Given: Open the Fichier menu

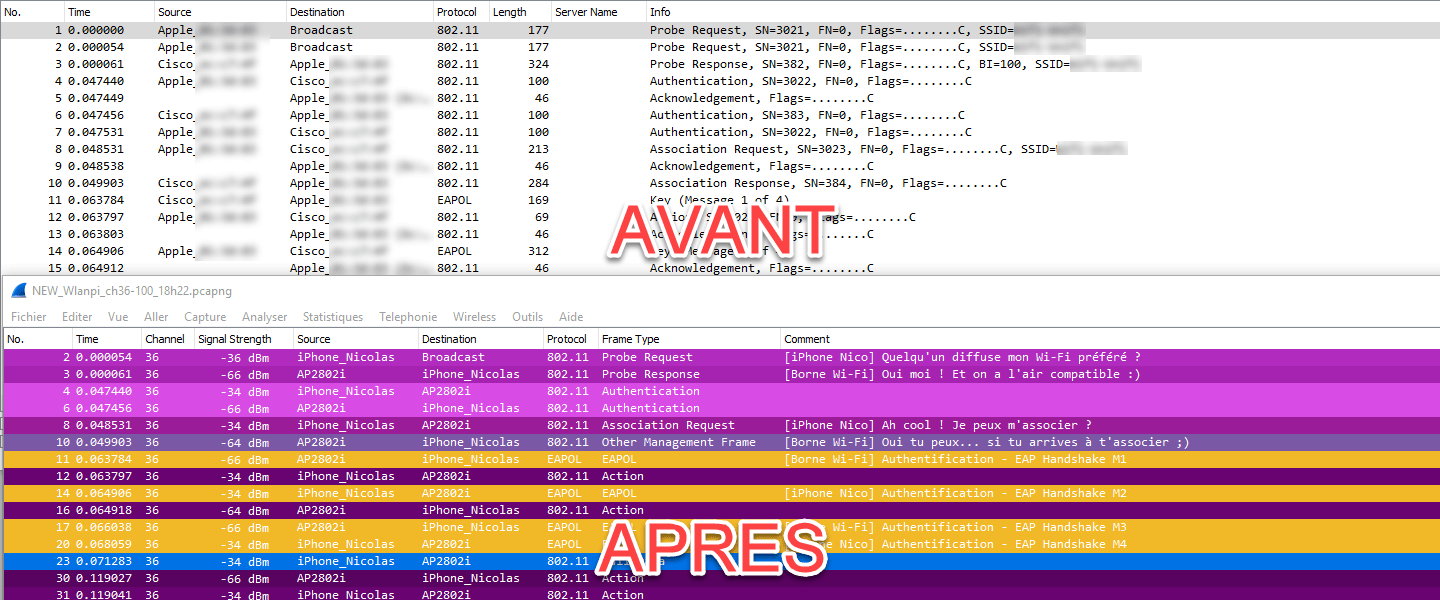Looking at the screenshot, I should (x=29, y=317).
